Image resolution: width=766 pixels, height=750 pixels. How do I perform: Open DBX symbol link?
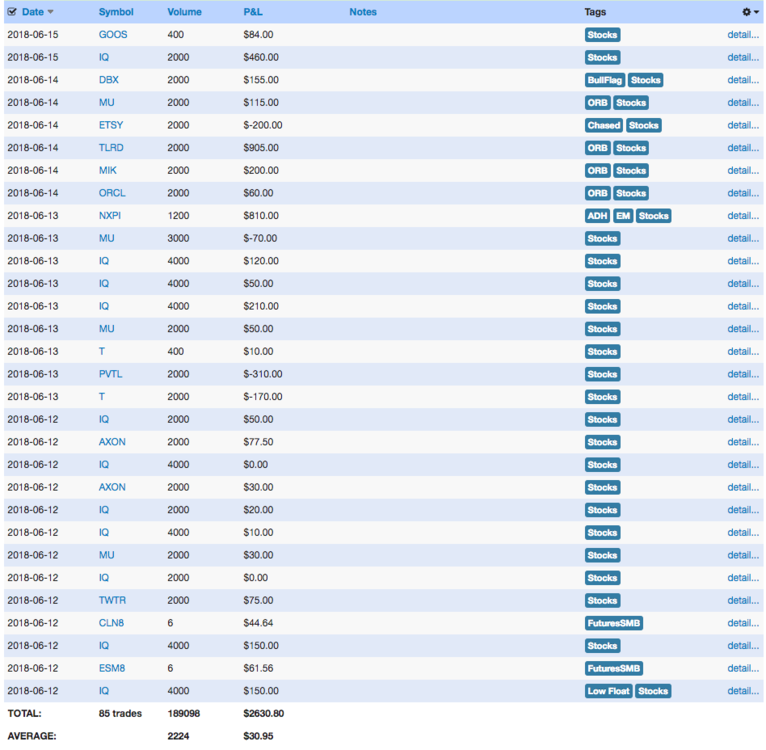(x=108, y=80)
